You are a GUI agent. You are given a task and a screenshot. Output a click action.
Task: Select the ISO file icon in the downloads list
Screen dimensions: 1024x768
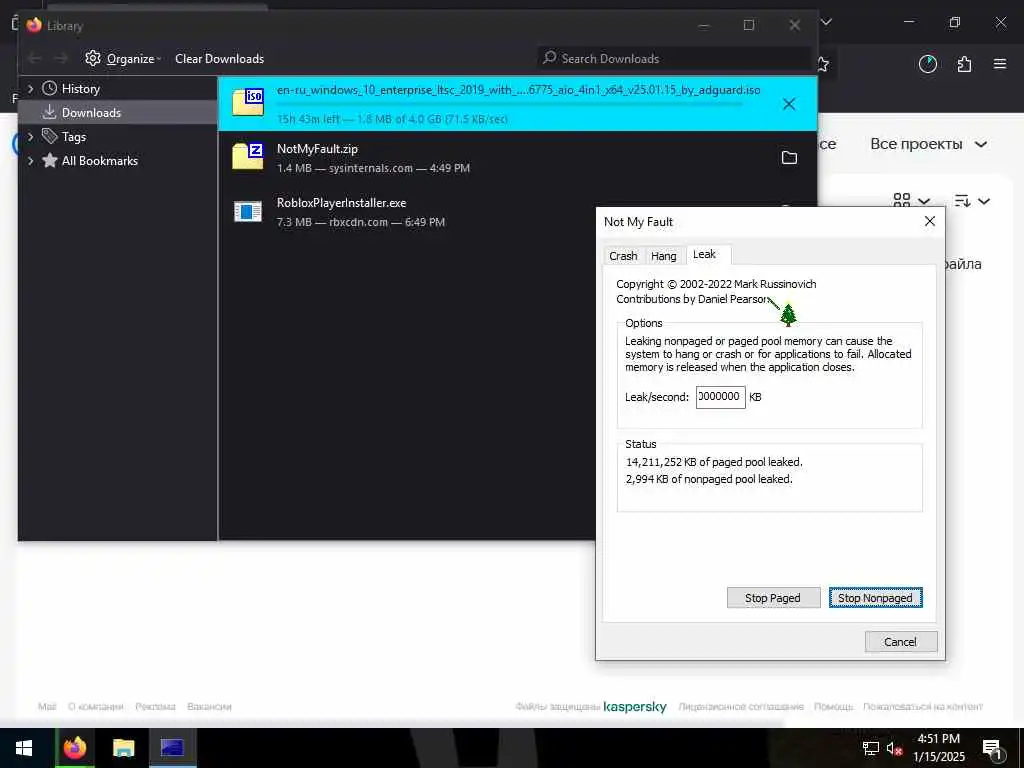(x=248, y=103)
